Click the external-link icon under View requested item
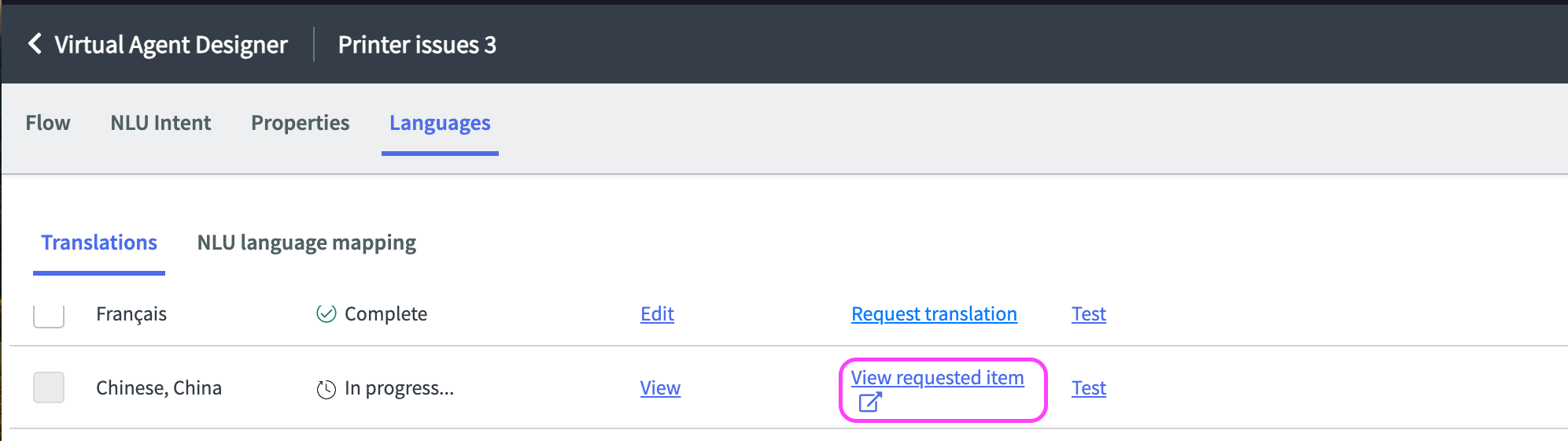The width and height of the screenshot is (1568, 441). (869, 403)
